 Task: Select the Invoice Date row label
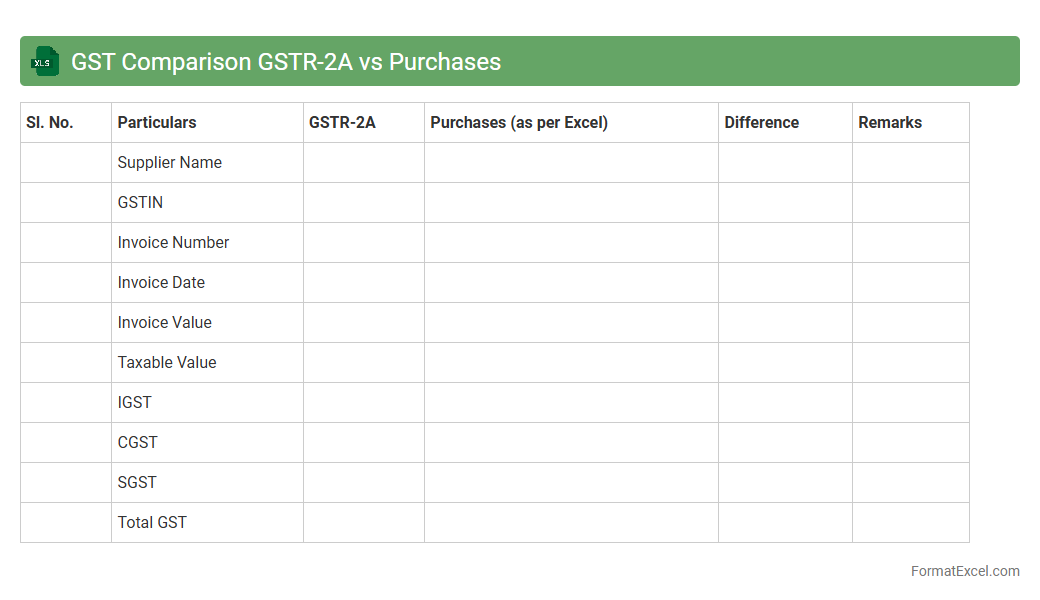[x=161, y=282]
